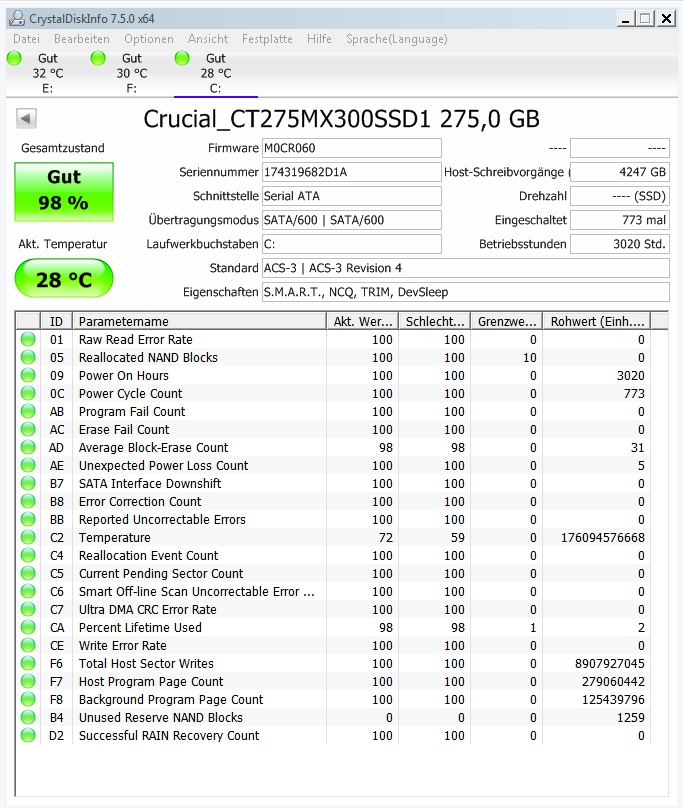Click green status icon of Unexpected Power Loss Count
683x808 pixels.
pyautogui.click(x=28, y=465)
